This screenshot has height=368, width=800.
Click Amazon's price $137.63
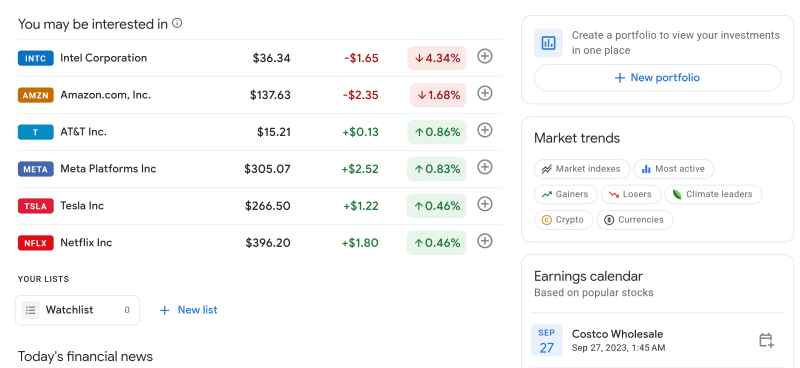270,95
